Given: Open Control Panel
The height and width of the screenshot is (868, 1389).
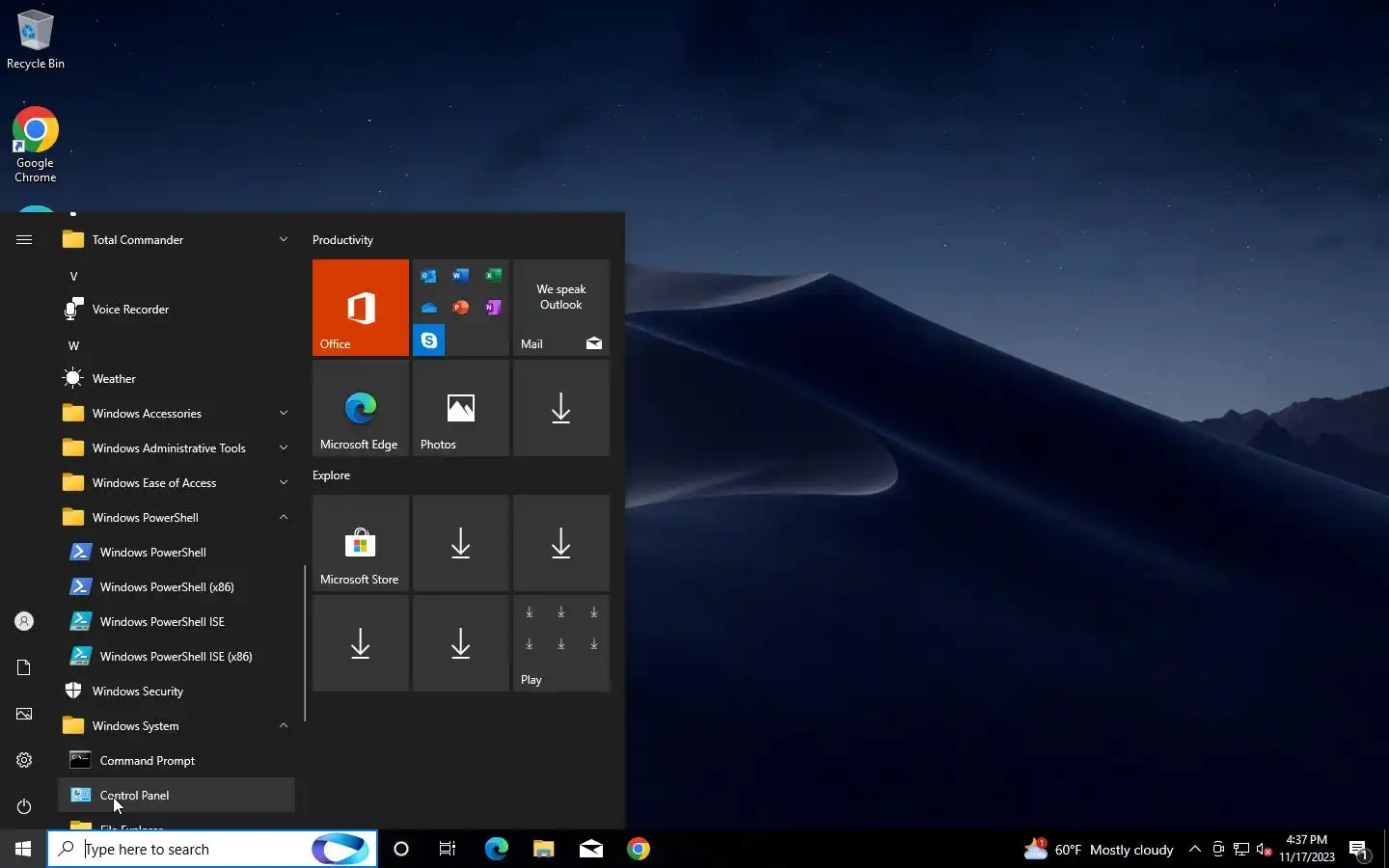Looking at the screenshot, I should click(177, 795).
